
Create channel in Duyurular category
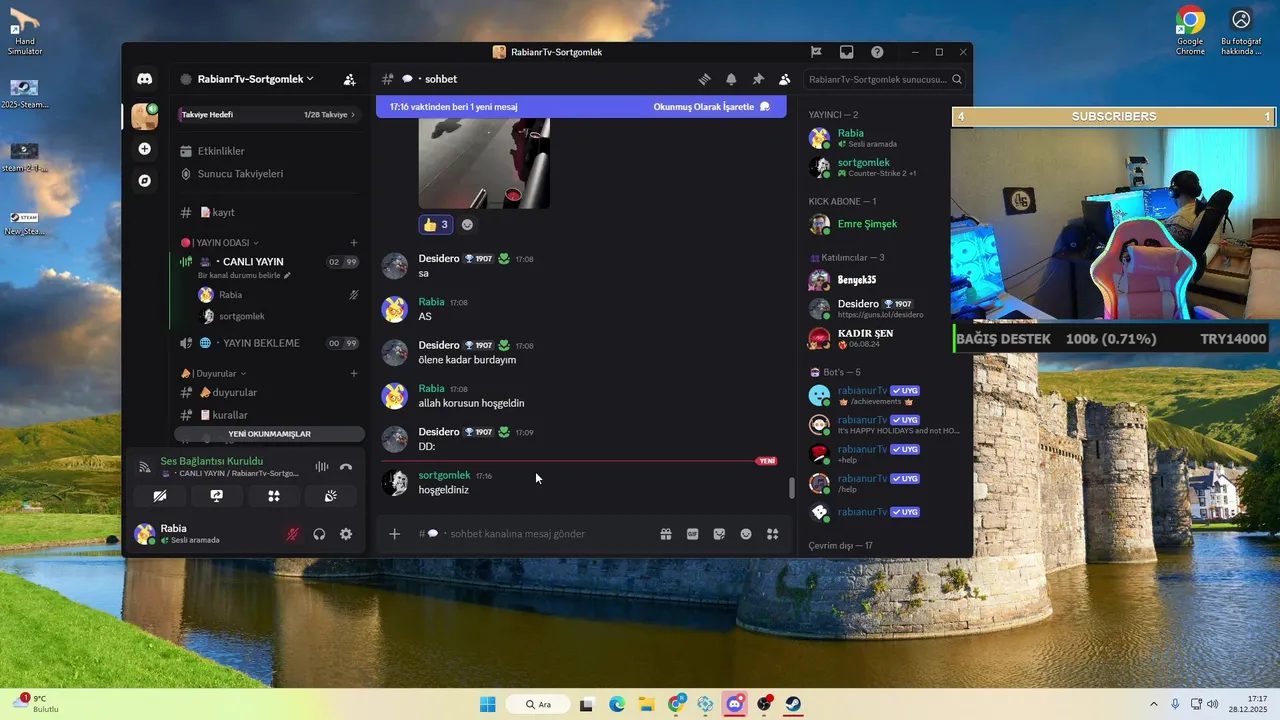(x=353, y=373)
